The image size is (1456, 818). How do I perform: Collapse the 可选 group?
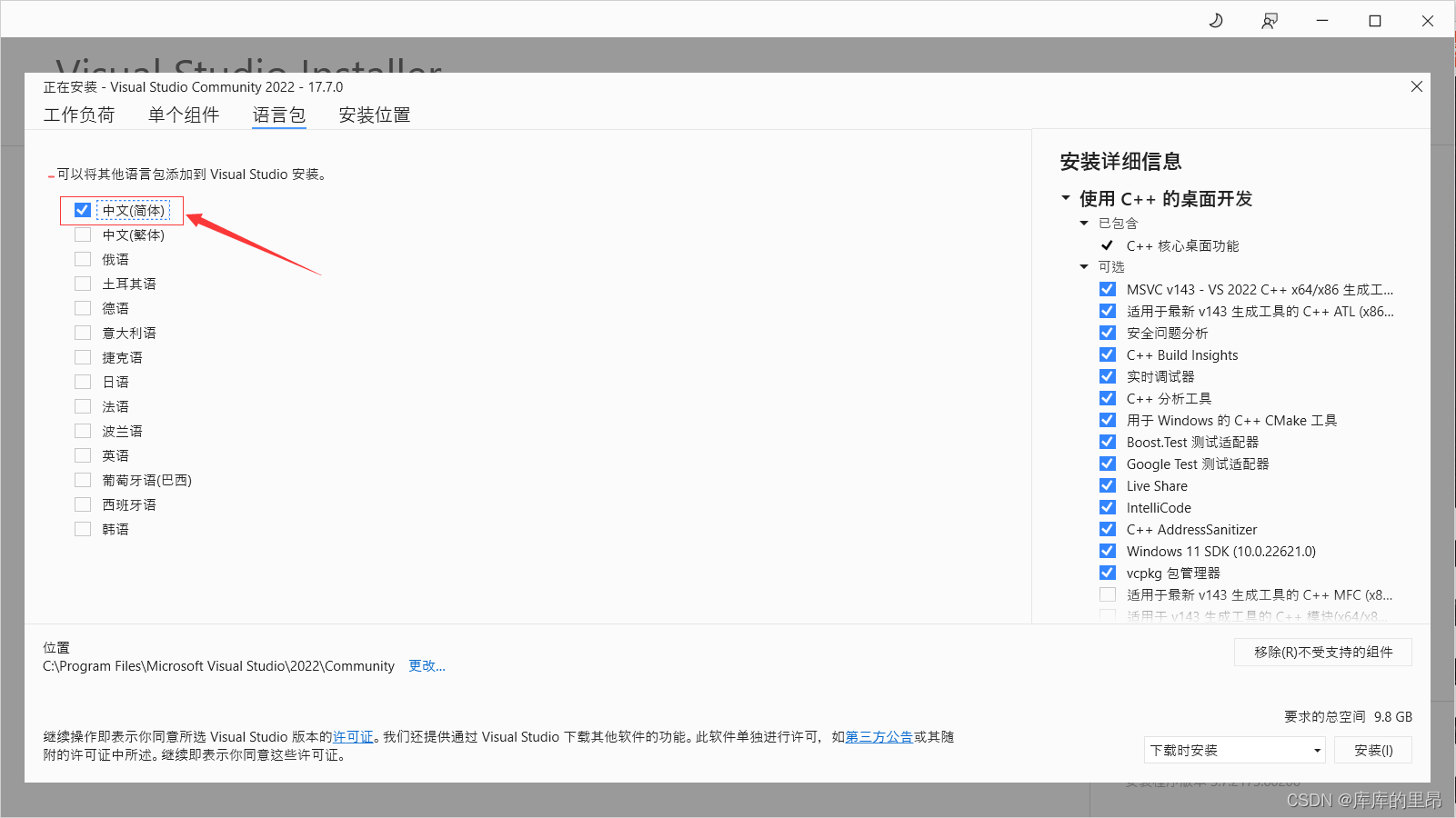click(1084, 266)
